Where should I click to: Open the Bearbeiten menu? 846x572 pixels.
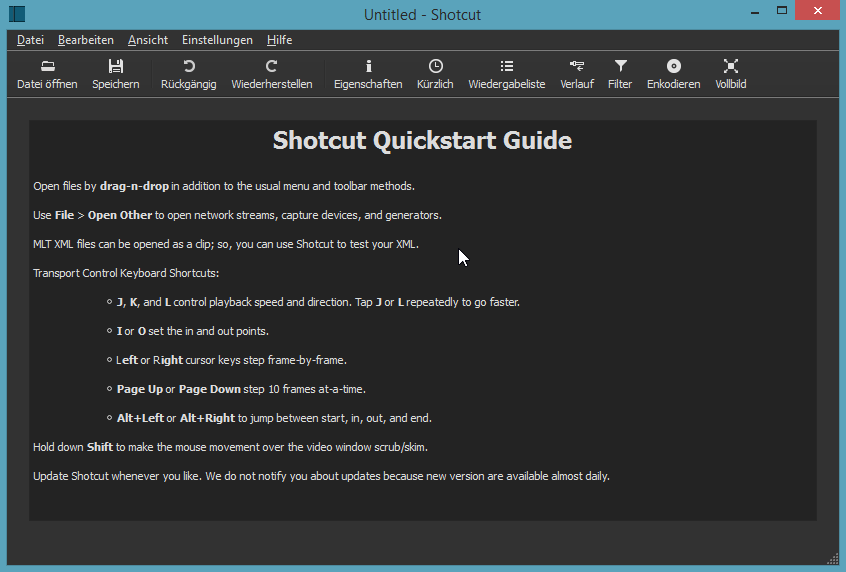(x=85, y=40)
